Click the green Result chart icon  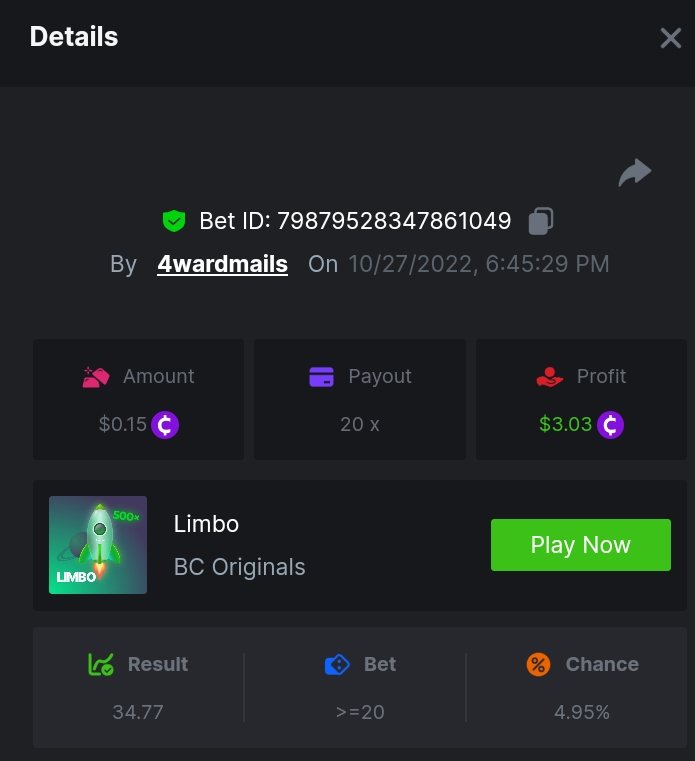(101, 664)
